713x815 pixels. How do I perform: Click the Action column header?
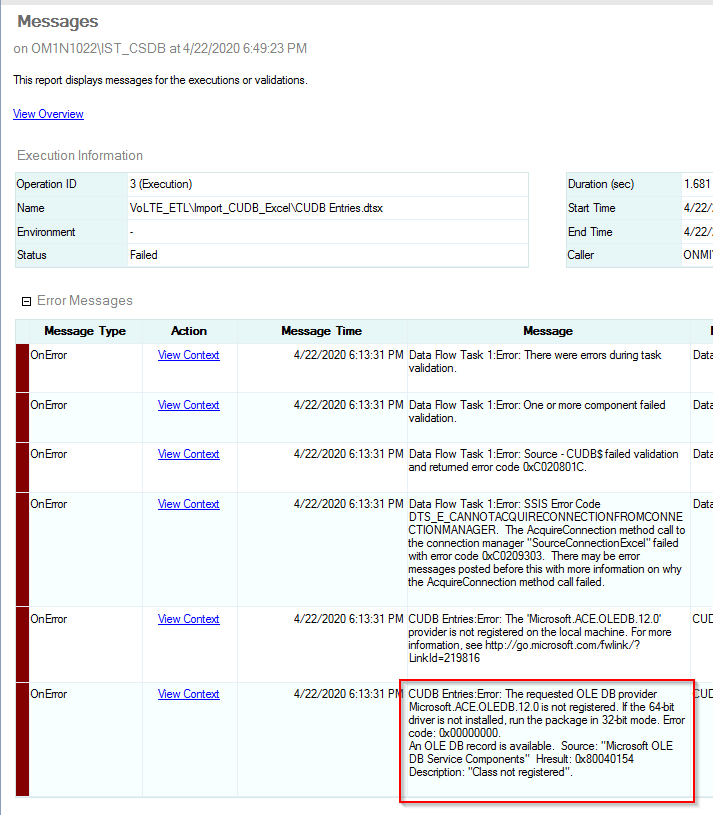click(189, 331)
